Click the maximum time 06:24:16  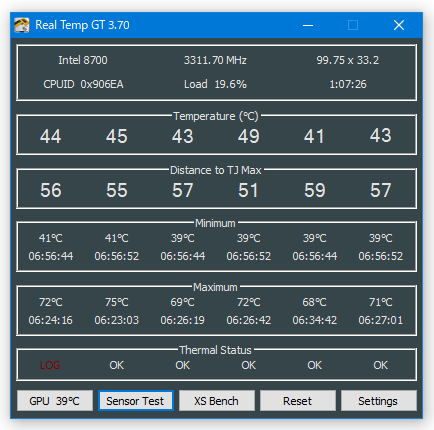50,320
